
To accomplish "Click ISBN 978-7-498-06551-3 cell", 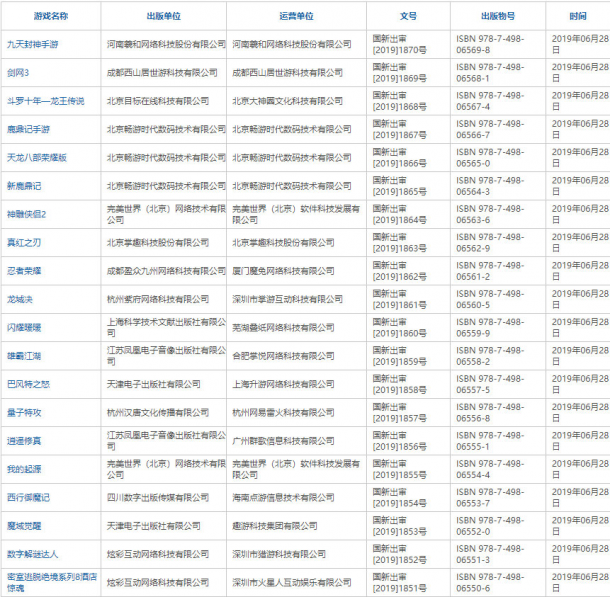I will click(490, 554).
